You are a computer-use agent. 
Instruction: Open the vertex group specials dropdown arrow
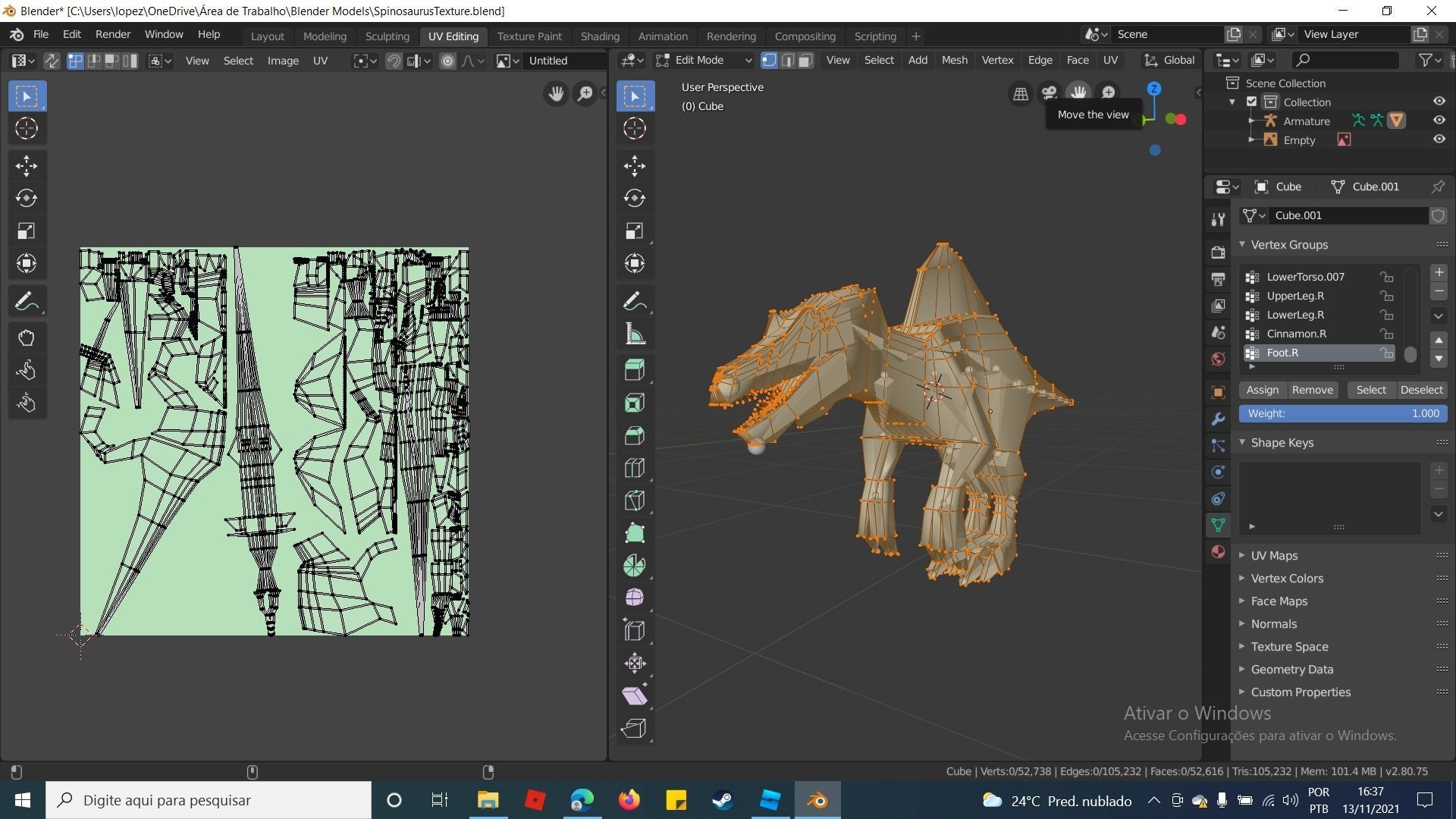pos(1439,315)
